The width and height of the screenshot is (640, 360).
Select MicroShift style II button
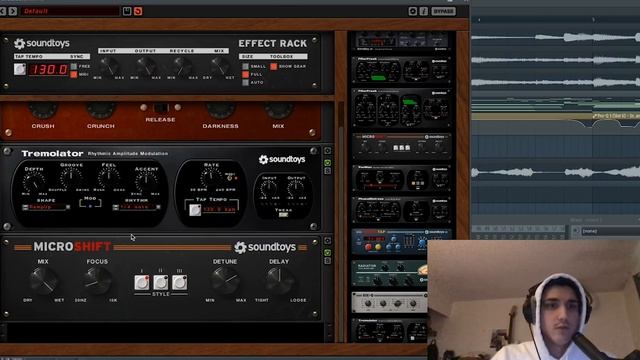pyautogui.click(x=160, y=282)
